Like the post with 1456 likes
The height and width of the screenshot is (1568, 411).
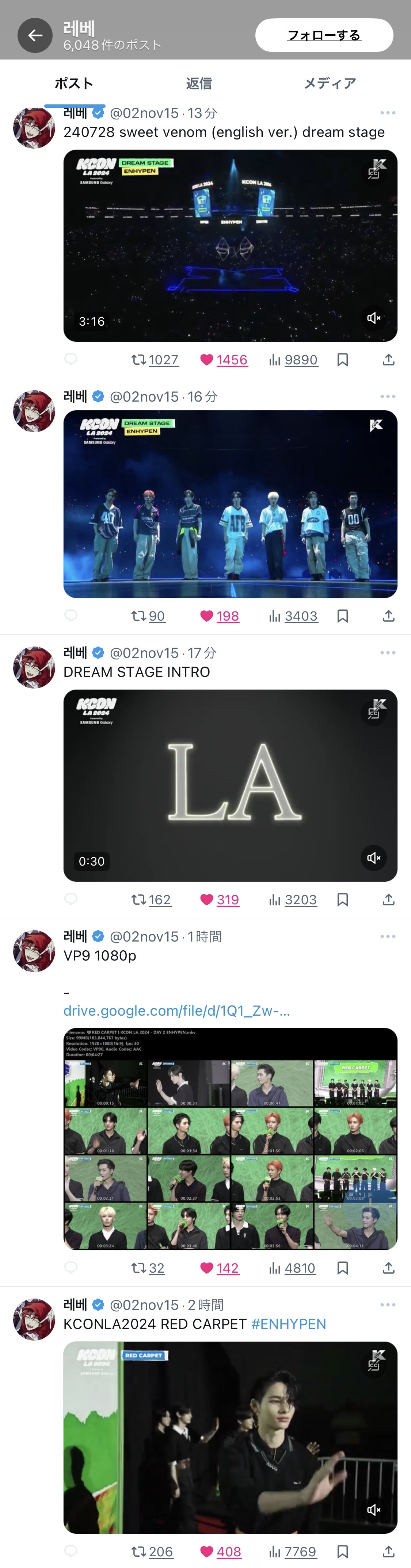click(x=224, y=360)
